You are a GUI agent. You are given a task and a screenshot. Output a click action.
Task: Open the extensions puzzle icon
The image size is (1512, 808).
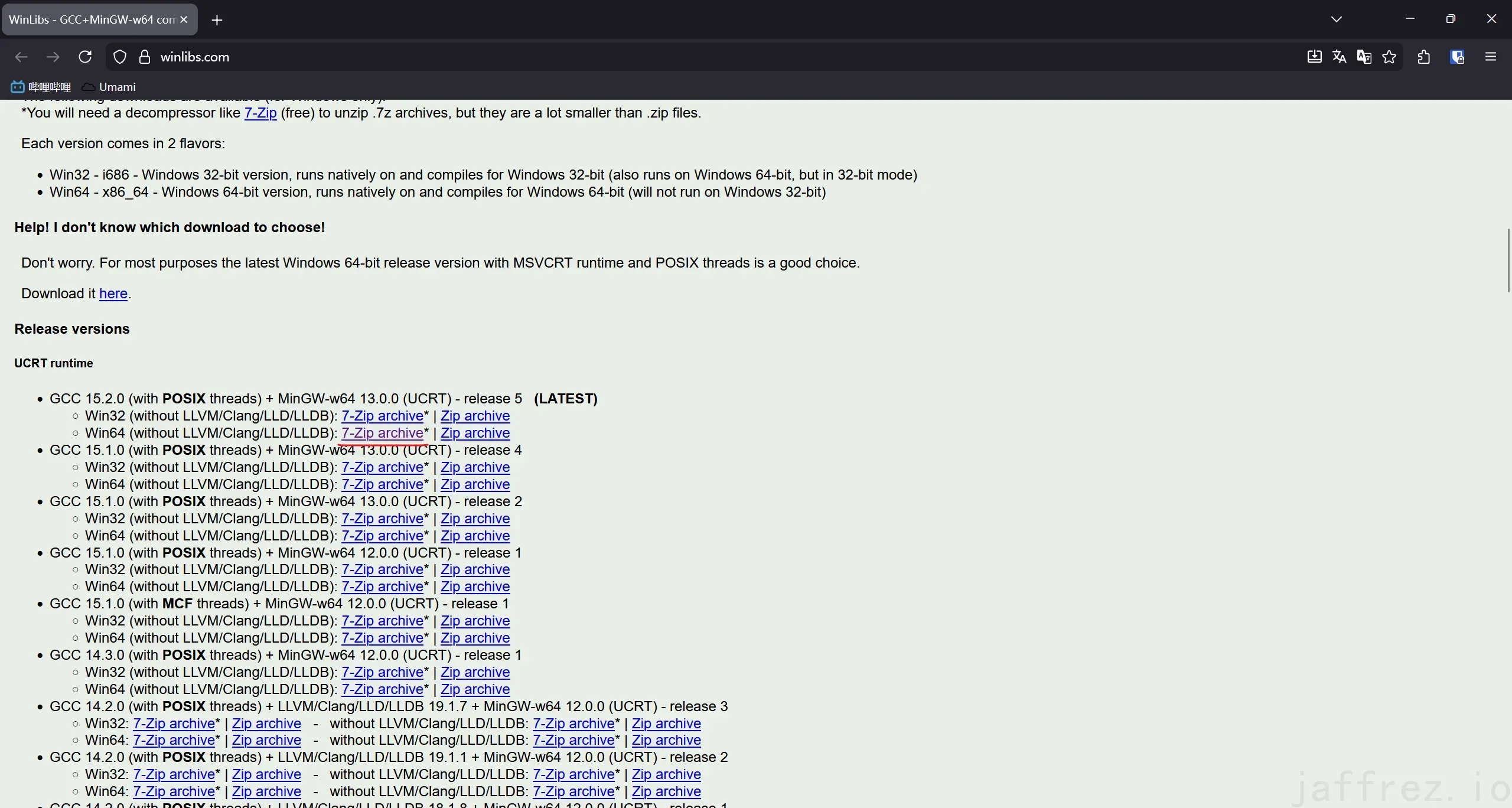tap(1423, 57)
